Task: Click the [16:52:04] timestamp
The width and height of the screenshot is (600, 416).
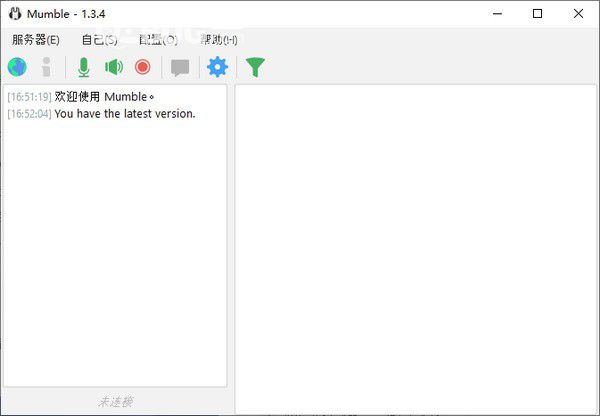Action: (x=29, y=114)
